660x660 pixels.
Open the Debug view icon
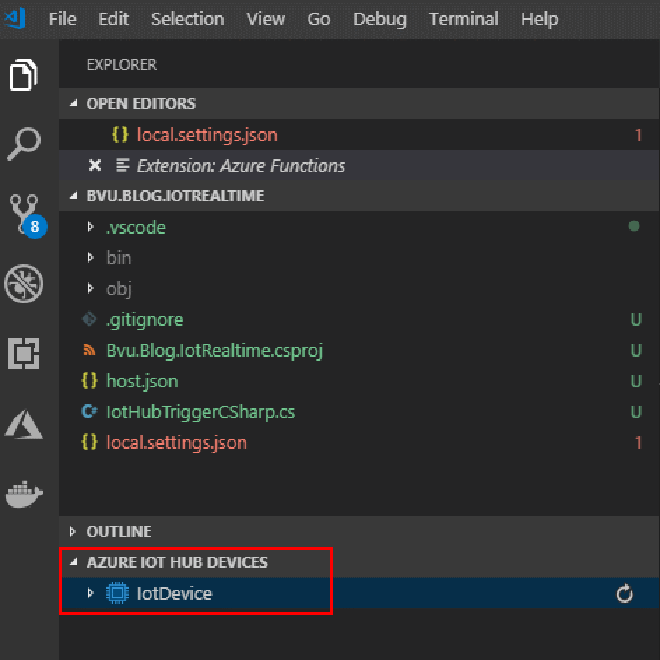(x=24, y=284)
